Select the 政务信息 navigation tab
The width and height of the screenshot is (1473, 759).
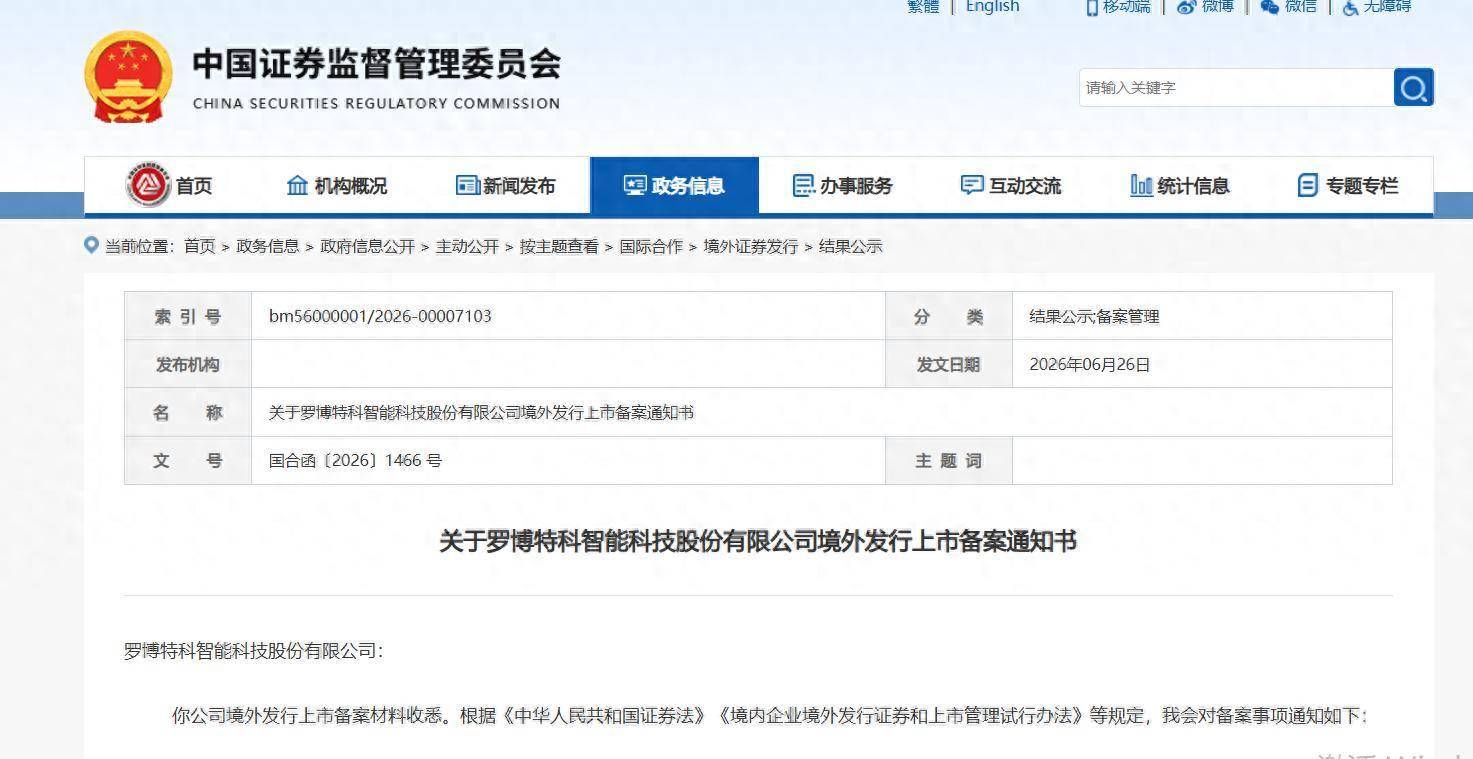click(x=675, y=185)
